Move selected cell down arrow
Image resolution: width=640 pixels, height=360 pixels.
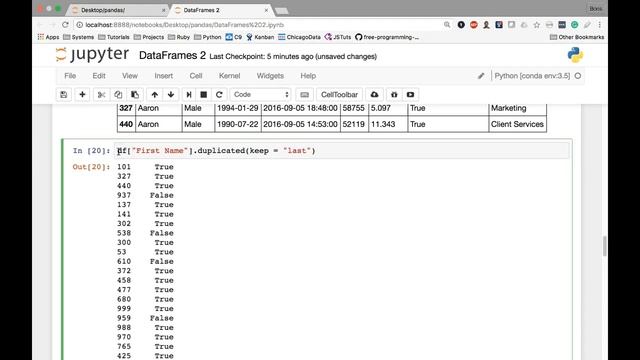pyautogui.click(x=171, y=95)
